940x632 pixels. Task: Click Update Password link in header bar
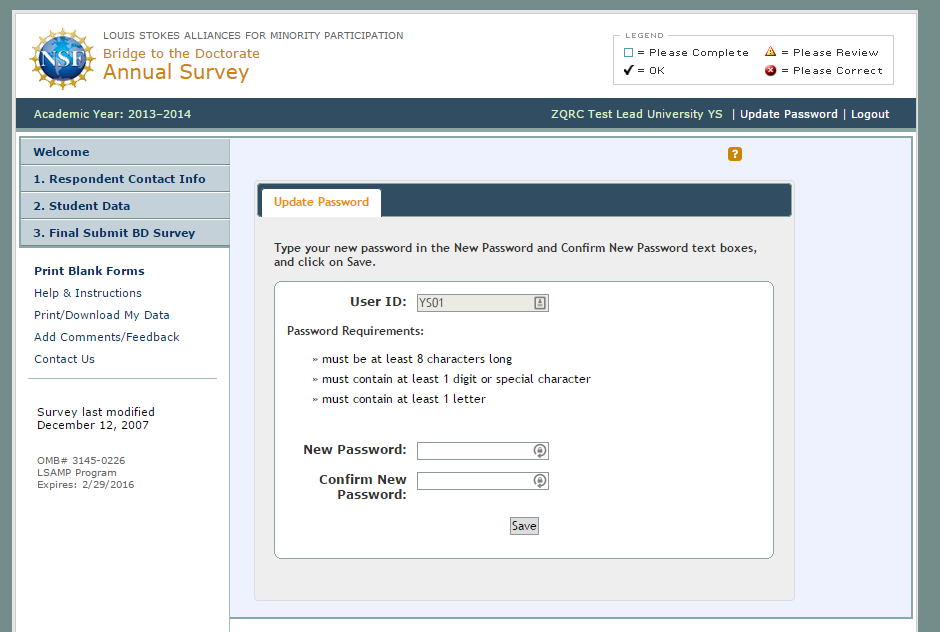click(789, 114)
